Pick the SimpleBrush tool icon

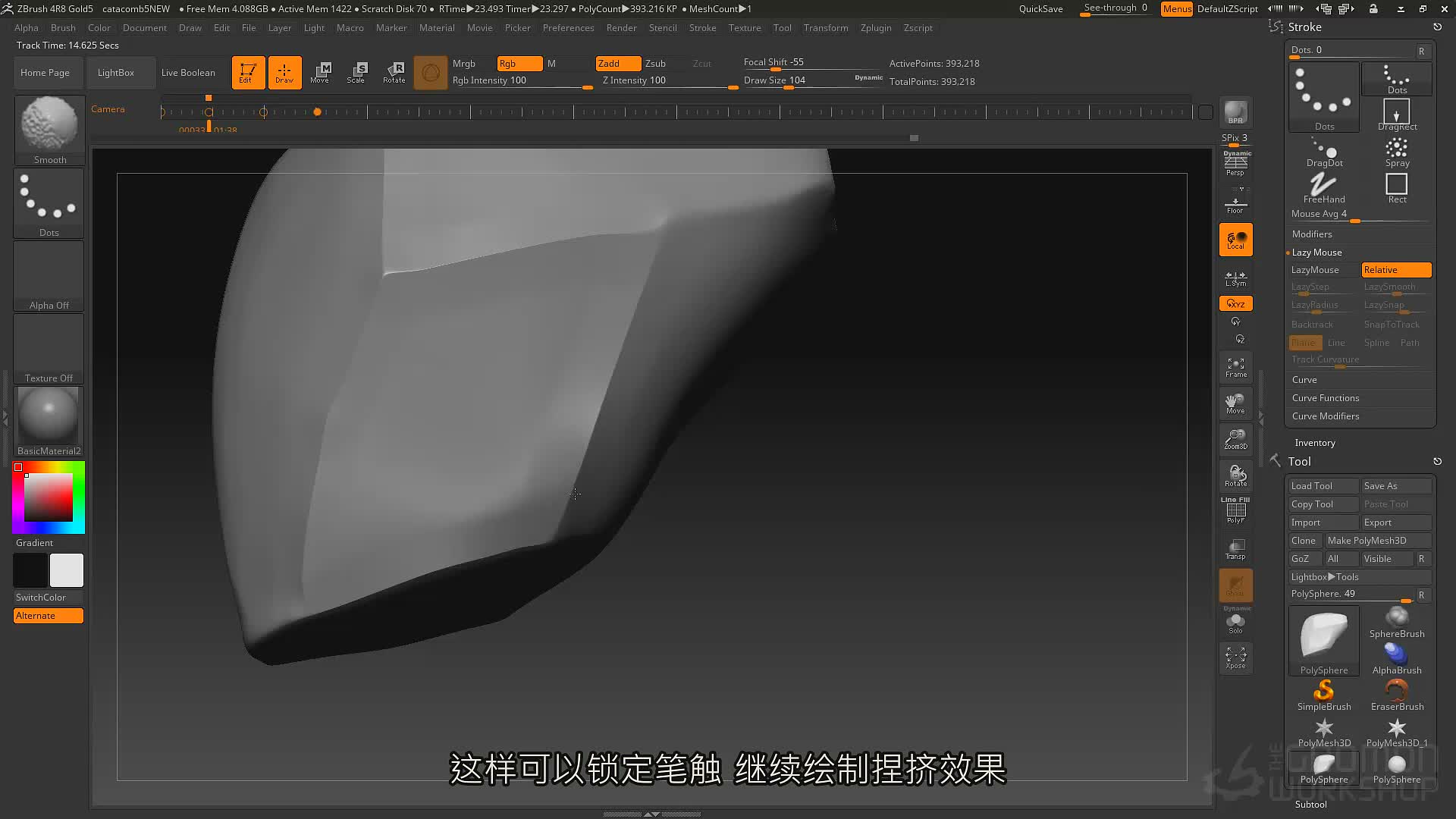(x=1324, y=695)
